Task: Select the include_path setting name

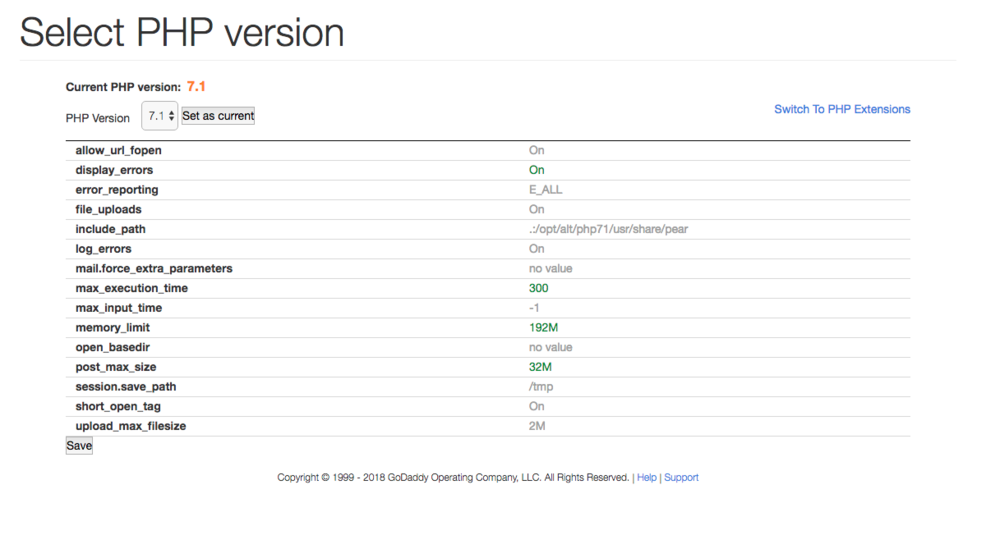Action: click(x=110, y=229)
